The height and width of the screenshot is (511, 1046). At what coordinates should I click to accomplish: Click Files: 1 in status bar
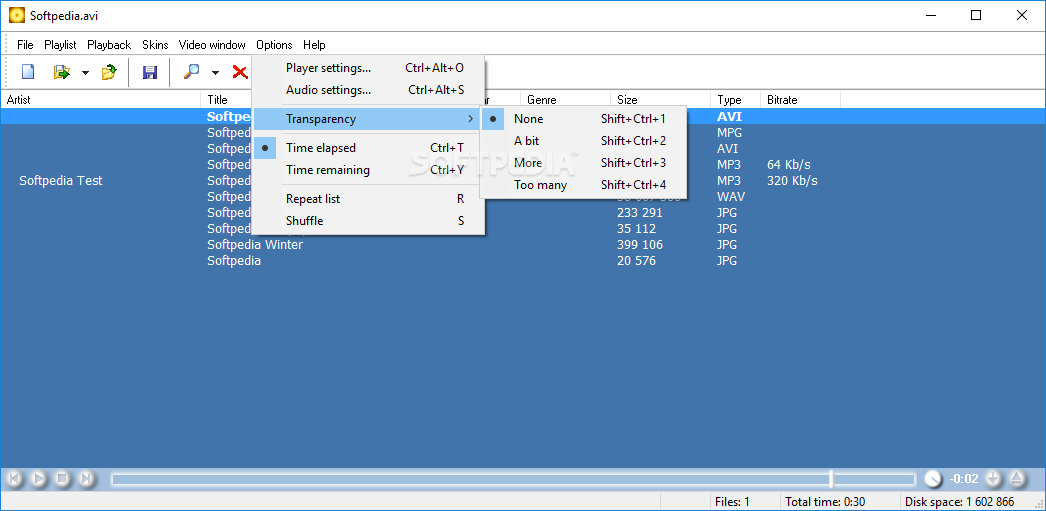coord(732,502)
